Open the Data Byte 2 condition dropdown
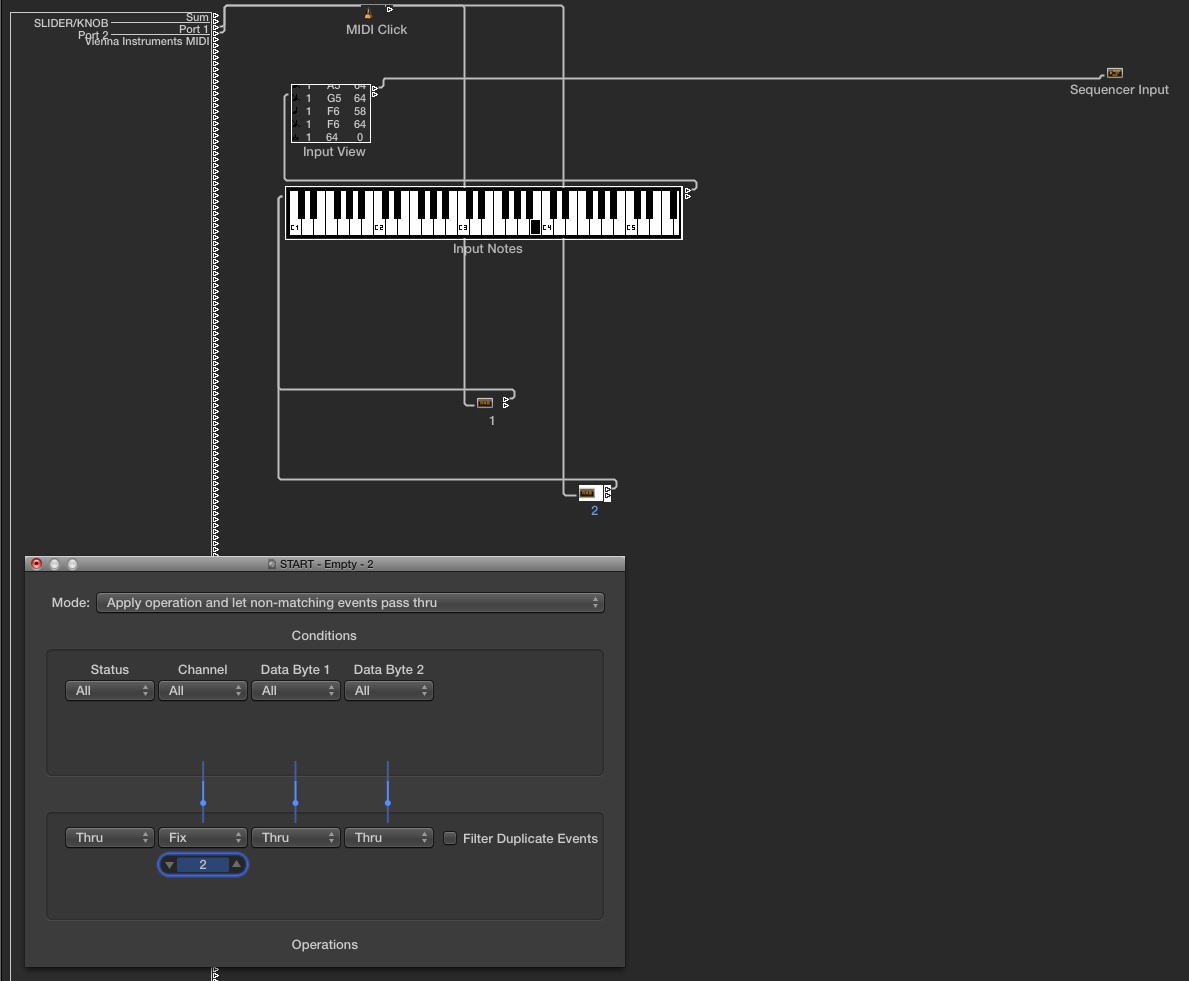 click(389, 691)
